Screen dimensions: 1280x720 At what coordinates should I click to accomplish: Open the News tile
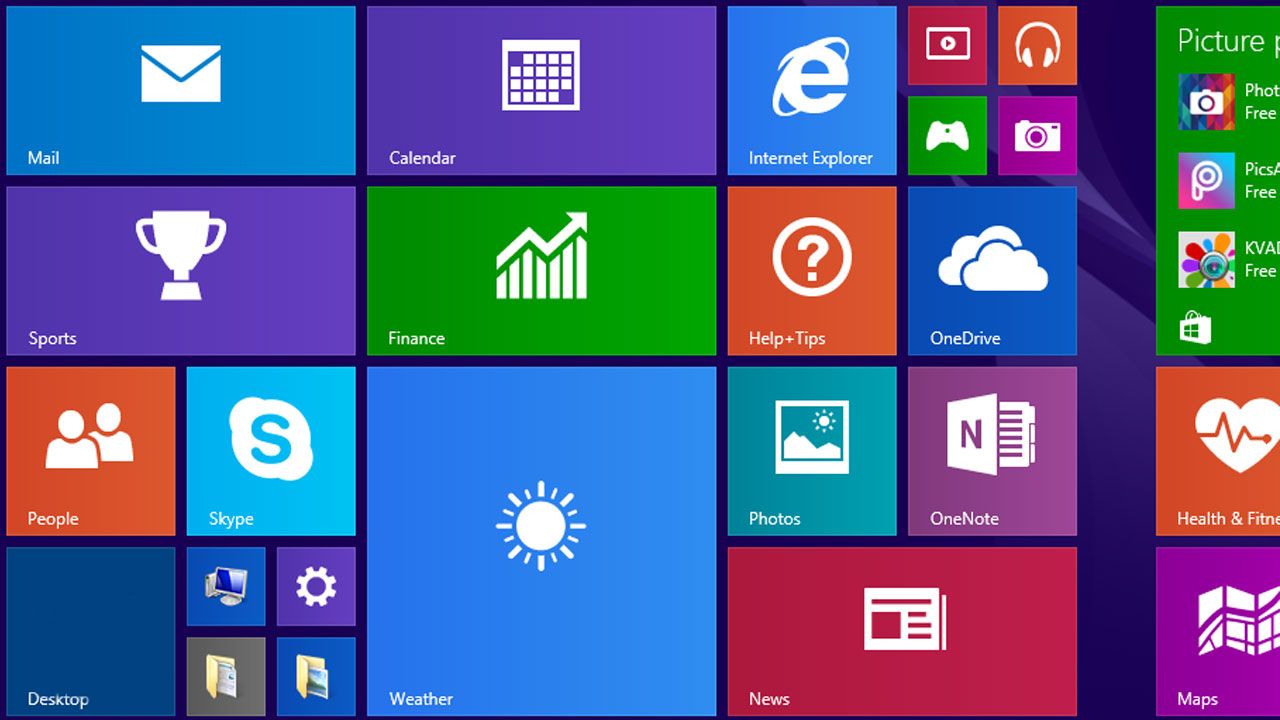[x=902, y=631]
